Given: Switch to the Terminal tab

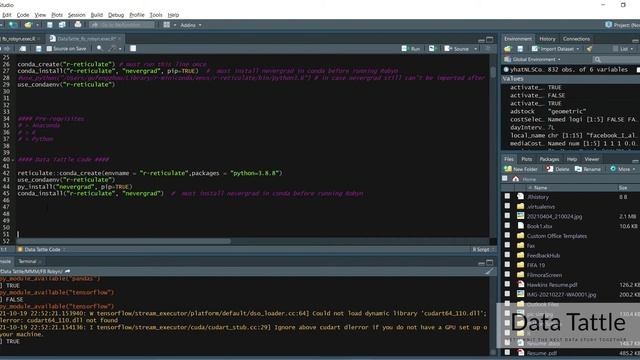Looking at the screenshot, I should pyautogui.click(x=27, y=262).
